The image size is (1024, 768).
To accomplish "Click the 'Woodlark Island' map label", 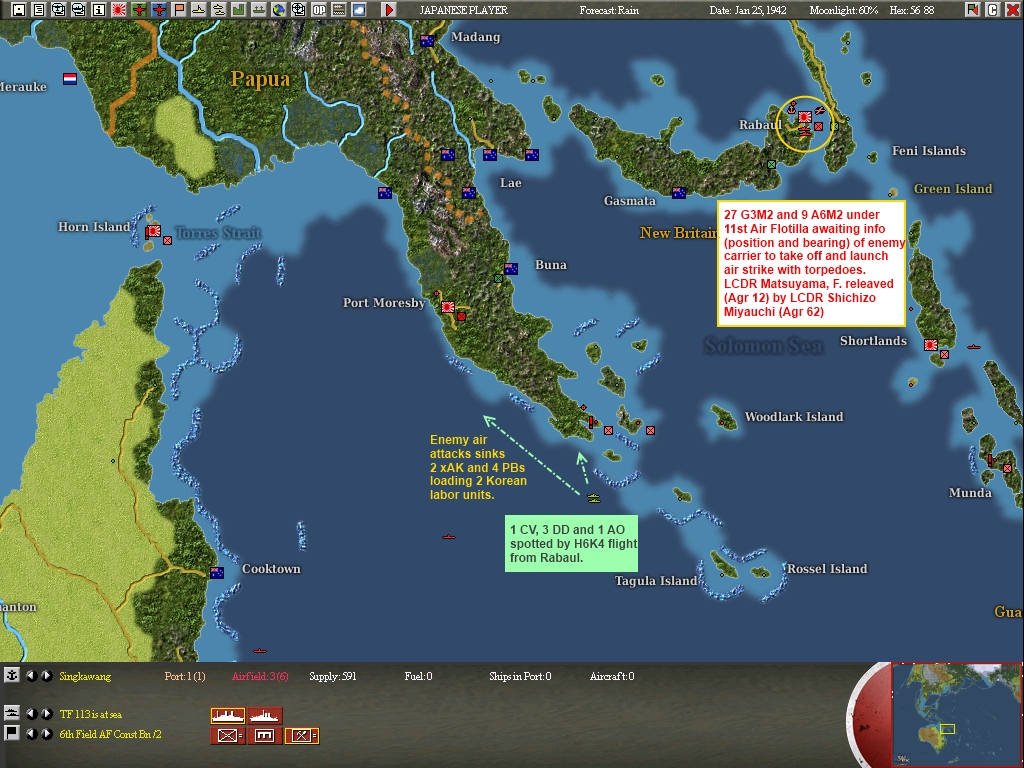I will (x=793, y=417).
